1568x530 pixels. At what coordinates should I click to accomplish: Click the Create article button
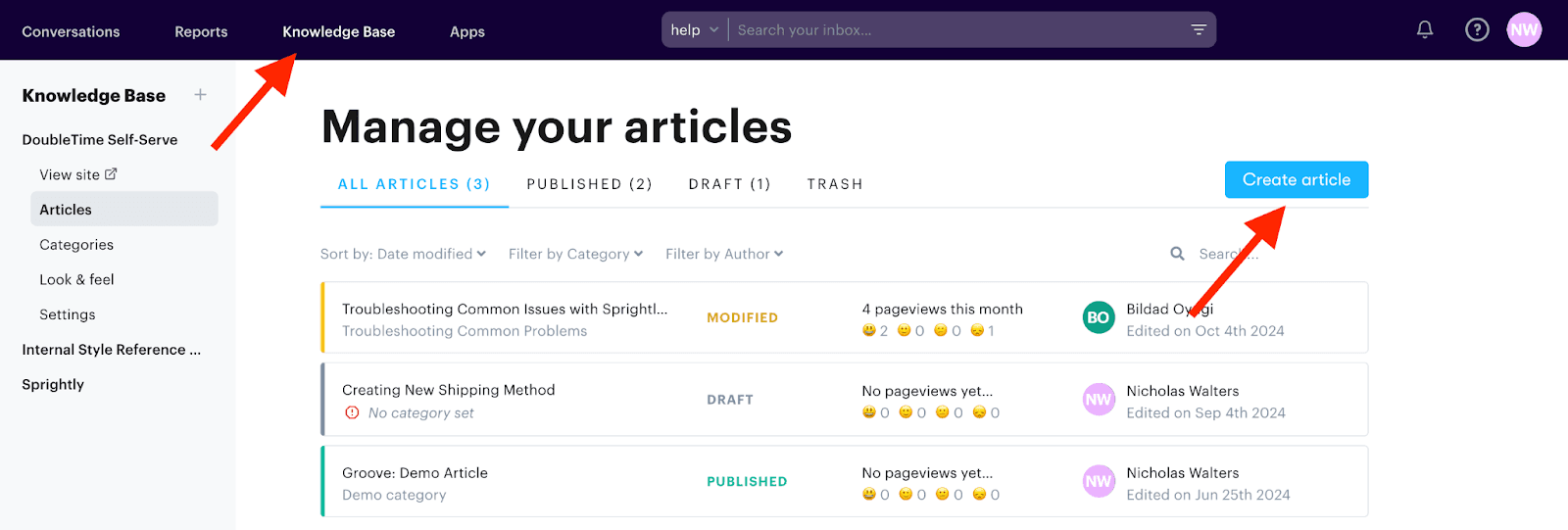[1297, 179]
